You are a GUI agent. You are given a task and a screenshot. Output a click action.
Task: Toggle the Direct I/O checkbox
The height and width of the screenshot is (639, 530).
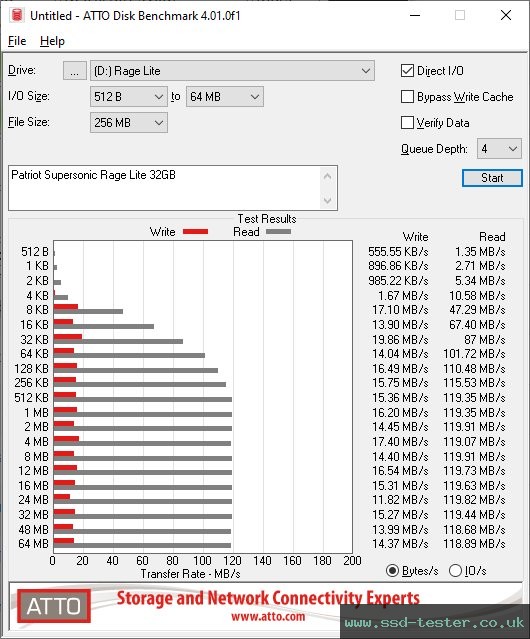(x=407, y=71)
